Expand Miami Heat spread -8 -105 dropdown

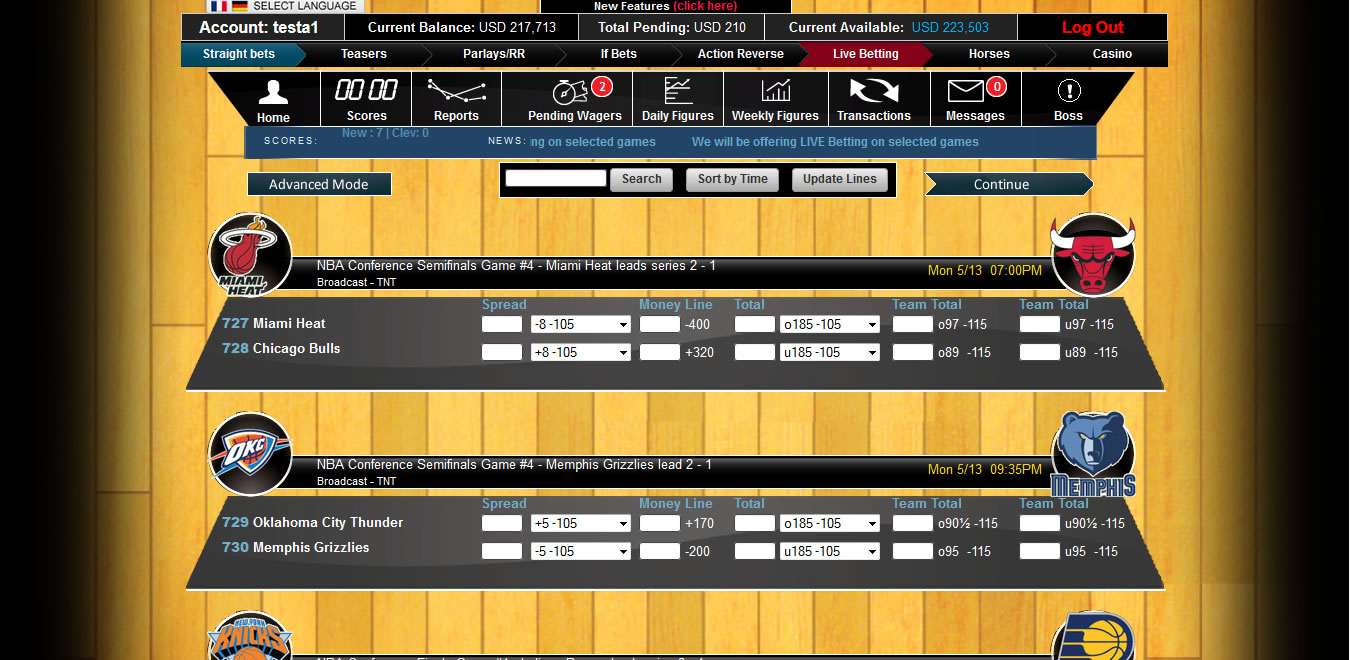[580, 324]
